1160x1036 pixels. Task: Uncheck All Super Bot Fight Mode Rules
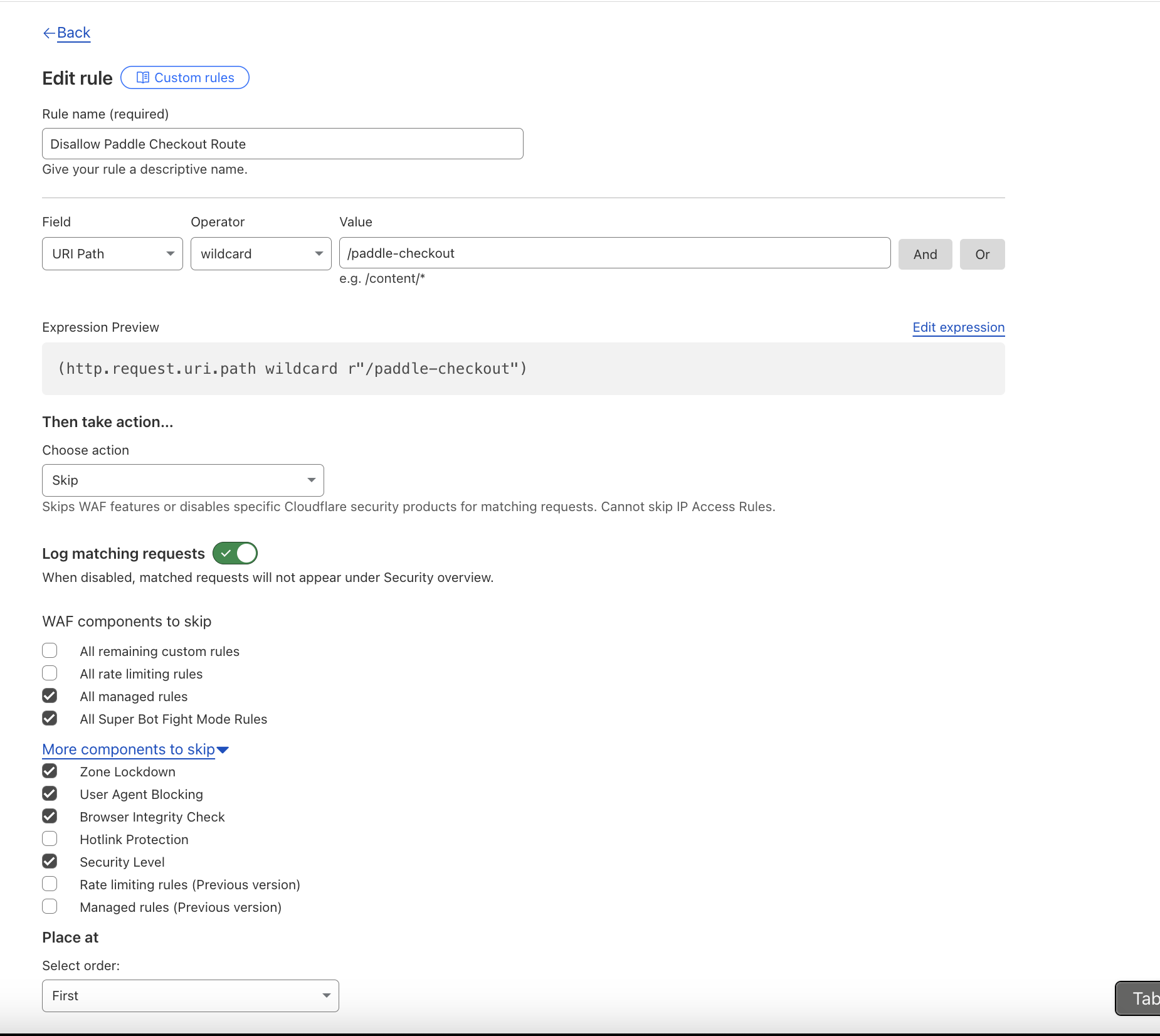[50, 718]
